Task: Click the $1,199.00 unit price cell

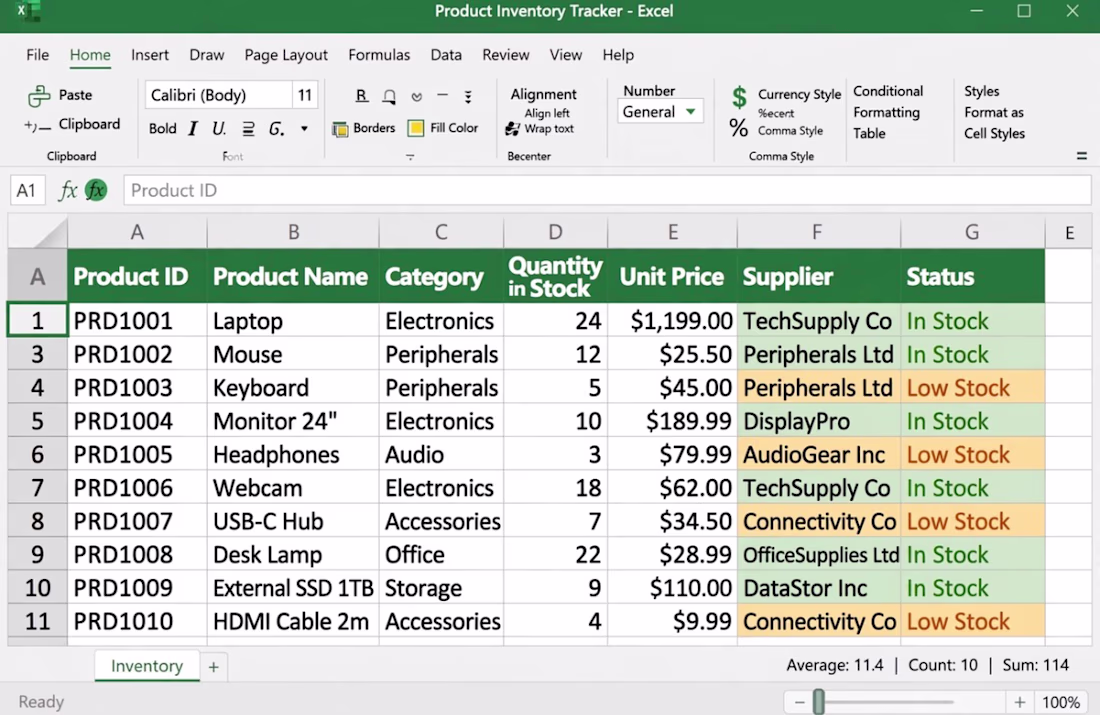Action: pyautogui.click(x=672, y=321)
